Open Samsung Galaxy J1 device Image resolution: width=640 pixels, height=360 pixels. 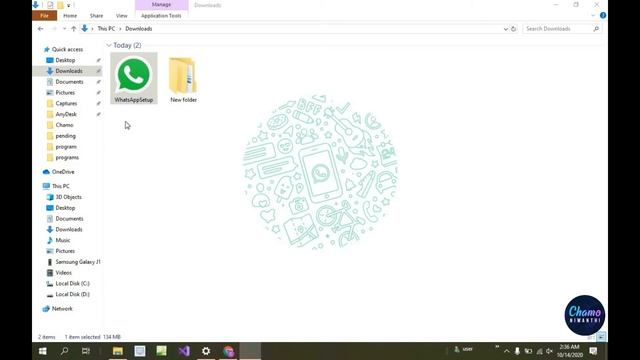tap(78, 262)
